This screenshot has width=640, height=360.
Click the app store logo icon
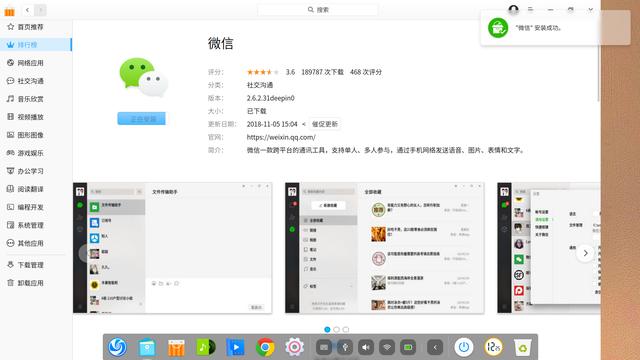pyautogui.click(x=9, y=11)
